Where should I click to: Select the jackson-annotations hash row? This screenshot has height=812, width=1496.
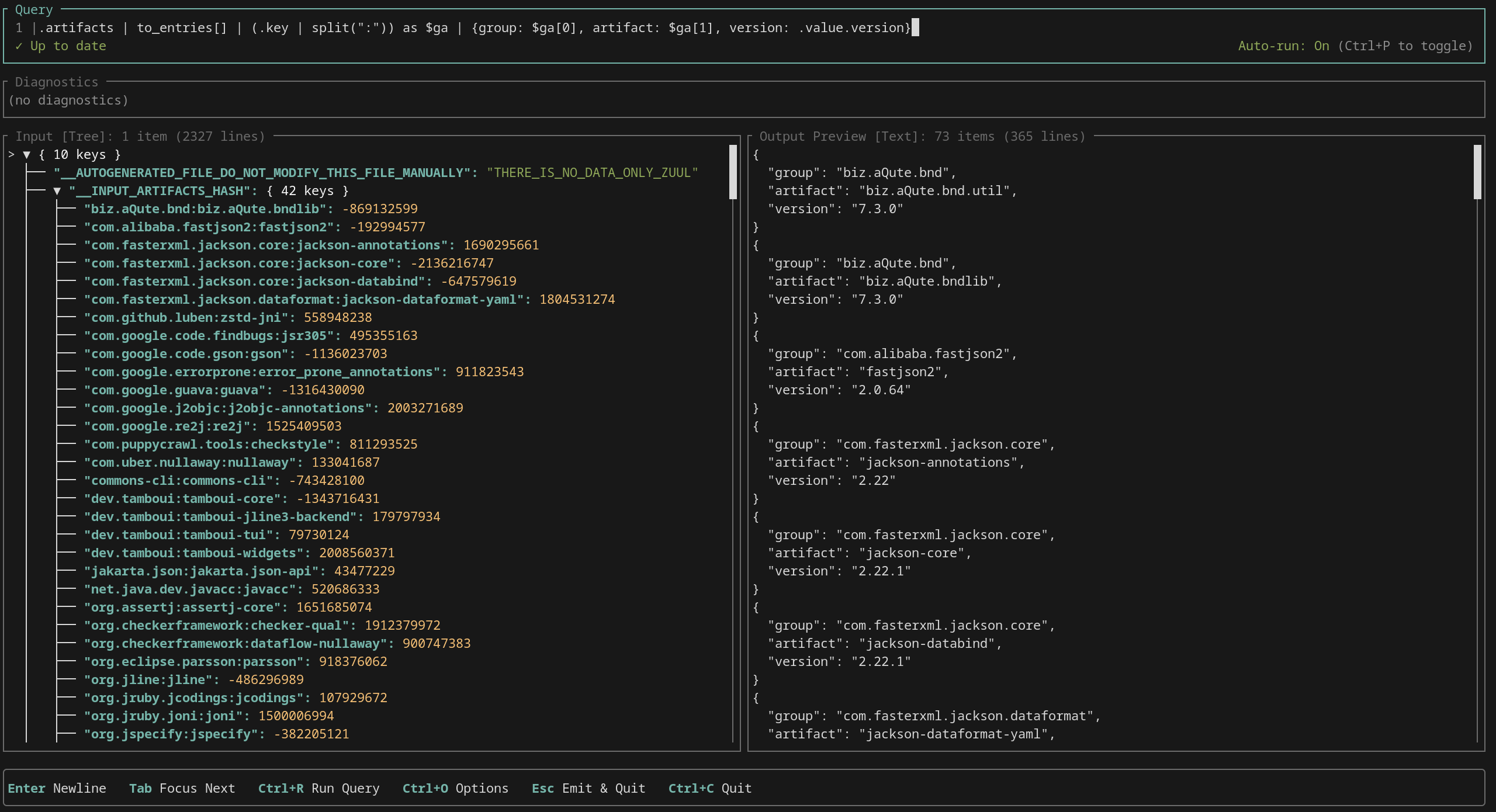coord(311,245)
